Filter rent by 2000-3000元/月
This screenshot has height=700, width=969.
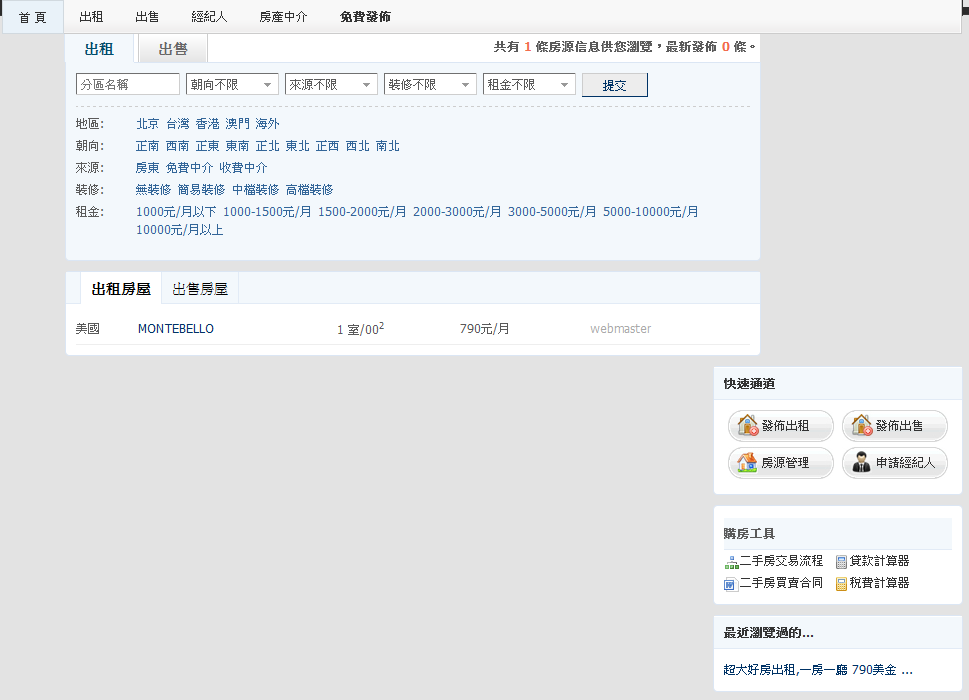pyautogui.click(x=457, y=212)
